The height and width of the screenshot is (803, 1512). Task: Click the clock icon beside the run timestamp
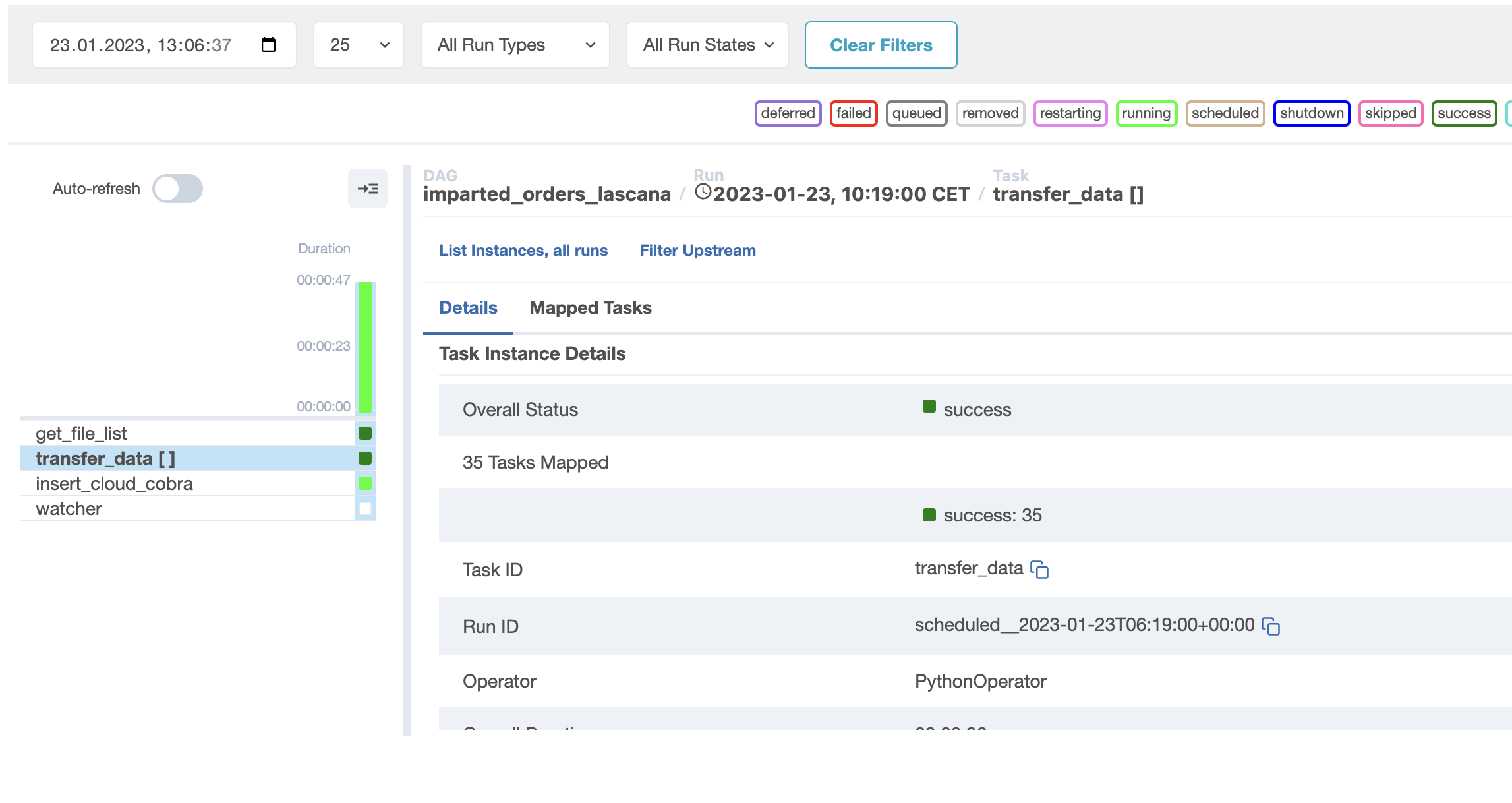point(703,192)
